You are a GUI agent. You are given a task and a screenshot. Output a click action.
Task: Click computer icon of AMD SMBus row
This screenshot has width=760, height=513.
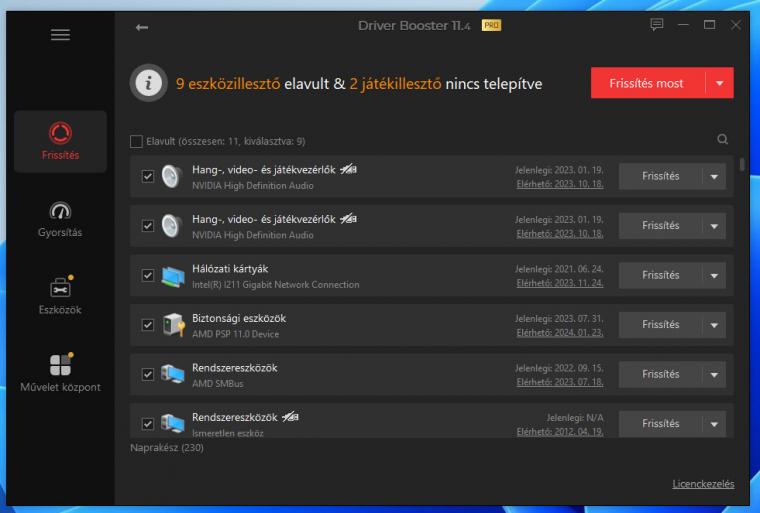173,374
